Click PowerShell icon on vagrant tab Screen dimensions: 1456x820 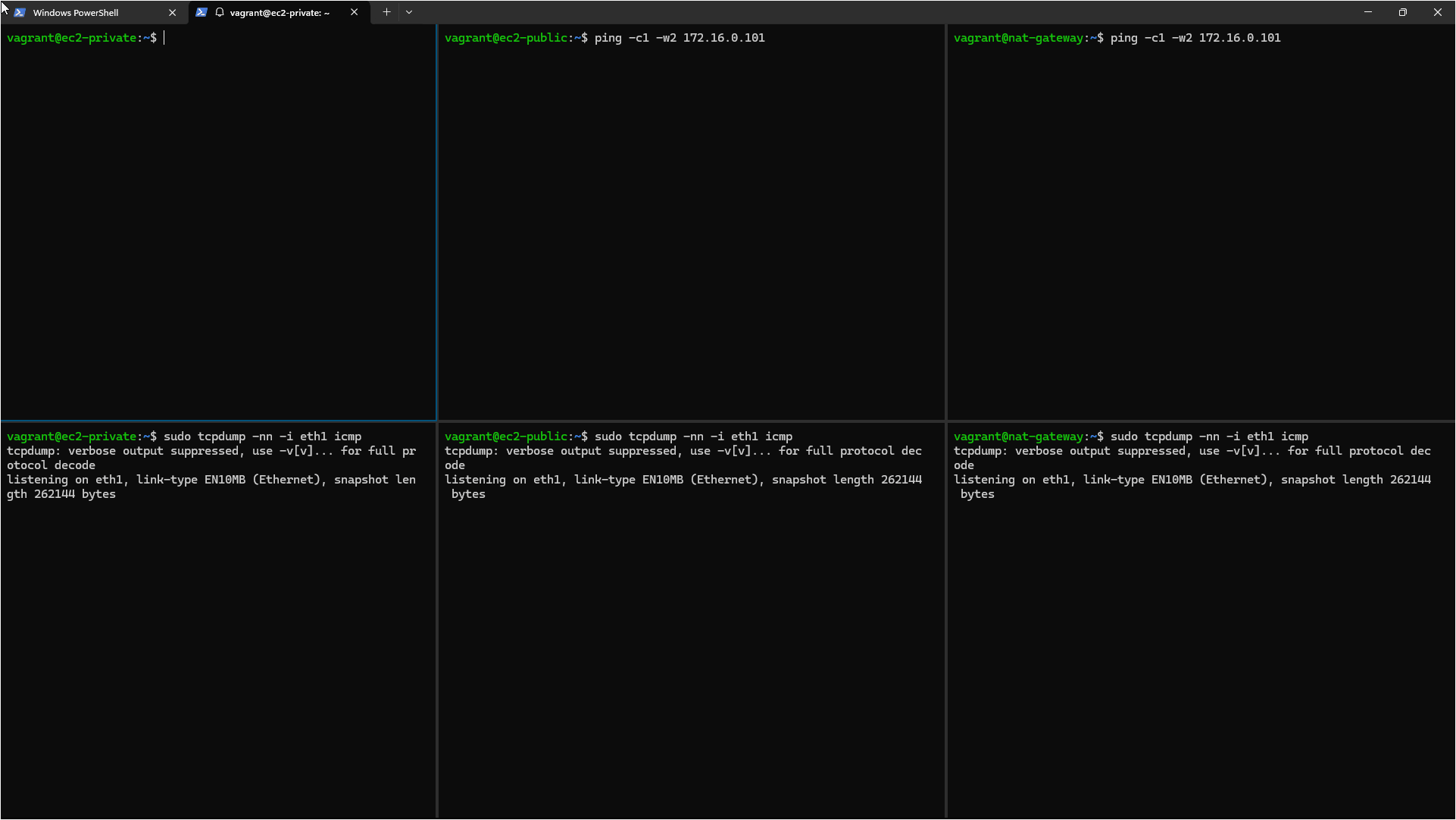tap(202, 12)
